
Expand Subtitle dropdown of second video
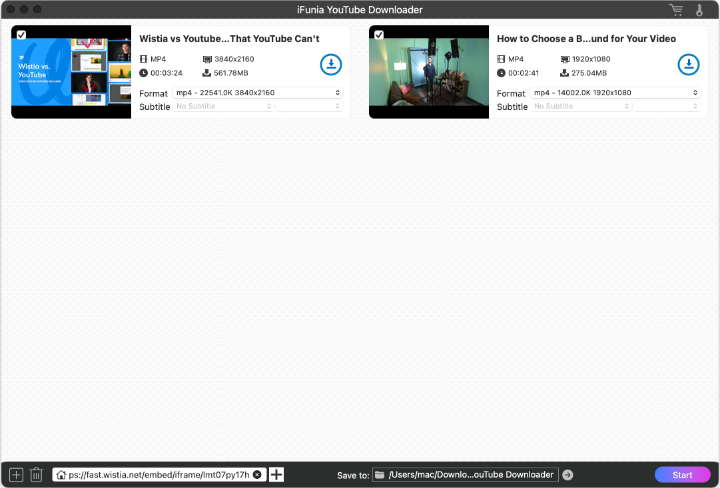tap(581, 106)
